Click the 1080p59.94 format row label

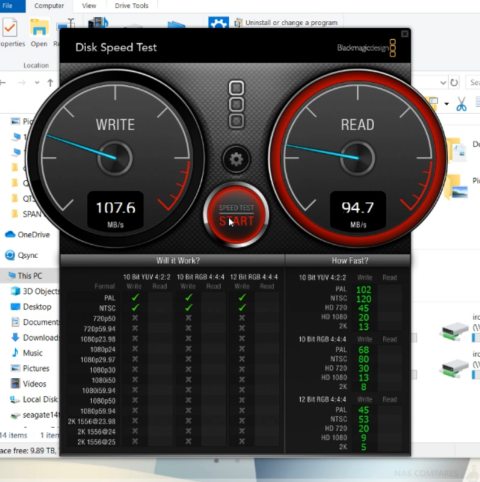pyautogui.click(x=98, y=411)
